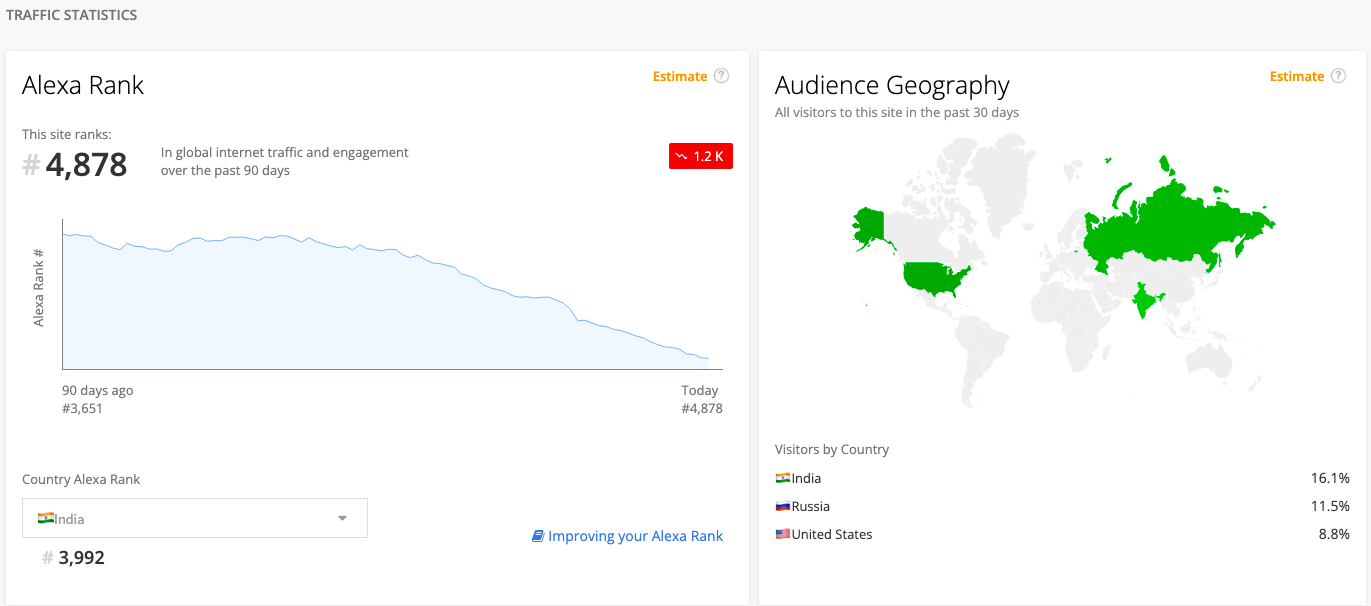This screenshot has width=1371, height=606.
Task: Click the Traffic Statistics section heading
Action: point(71,15)
